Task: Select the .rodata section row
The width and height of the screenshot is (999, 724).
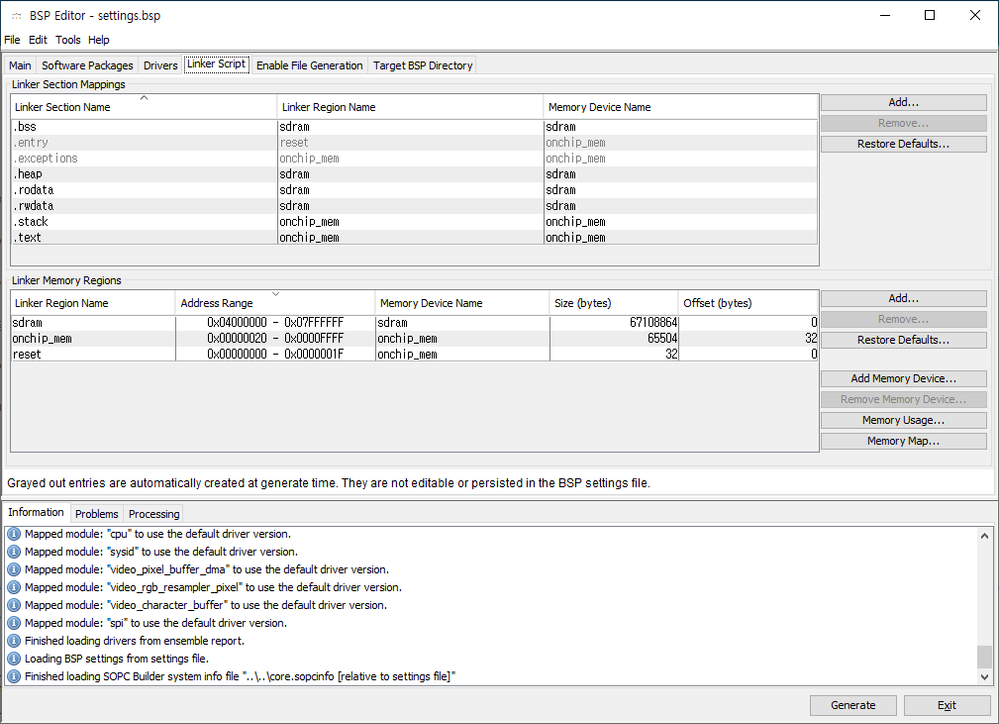Action: (414, 190)
